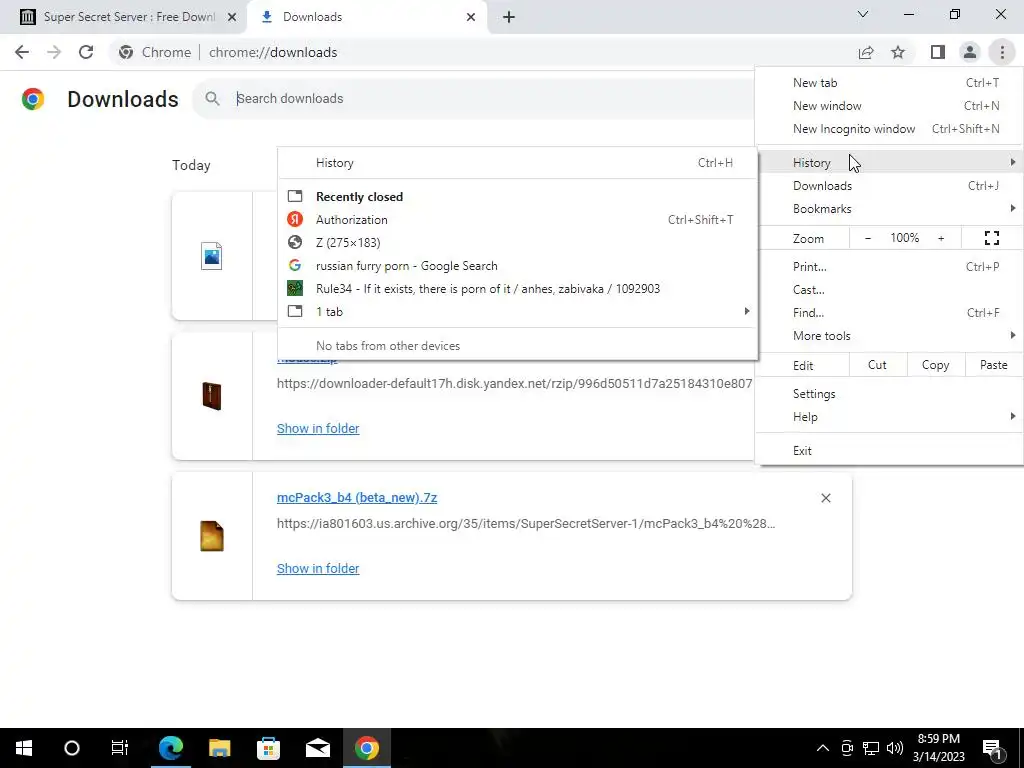Click Show in folder for the zip download
The width and height of the screenshot is (1024, 768).
[318, 428]
